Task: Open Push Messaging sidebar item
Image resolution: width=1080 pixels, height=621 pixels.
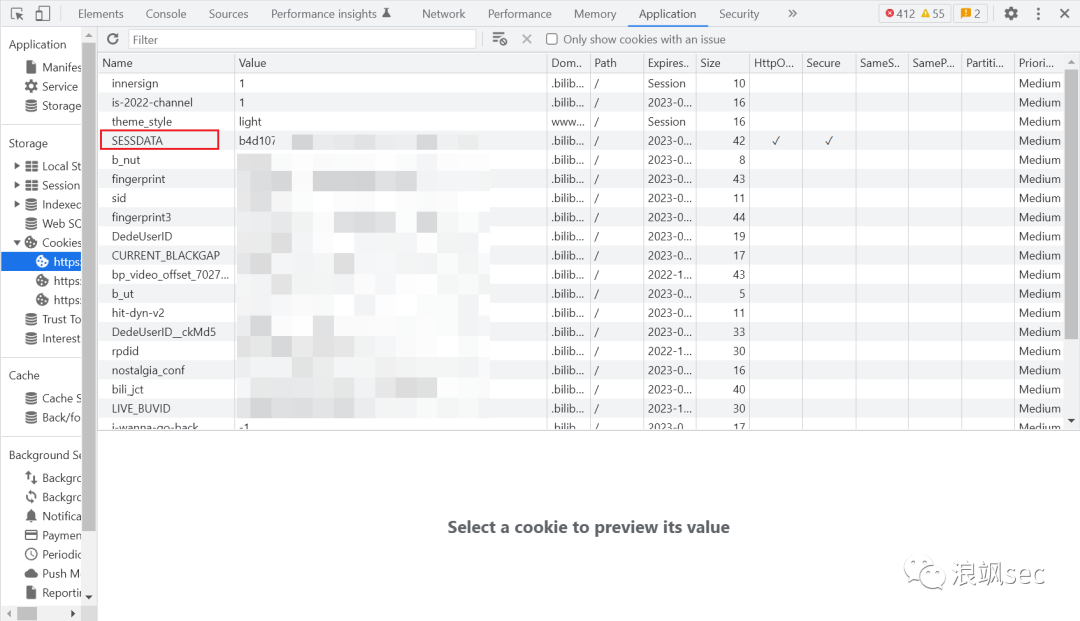Action: coord(53,573)
